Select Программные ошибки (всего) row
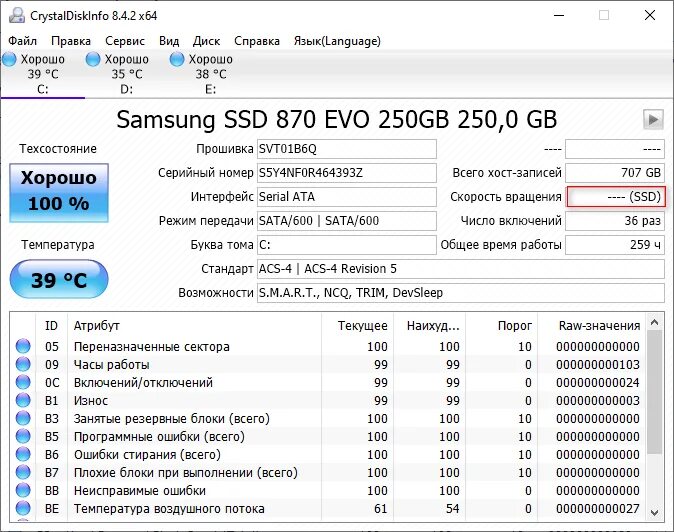 (328, 437)
